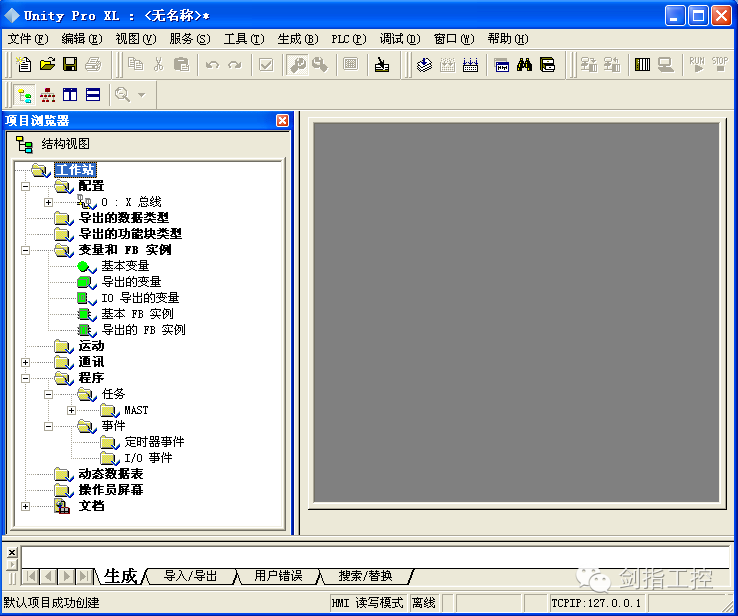This screenshot has width=738, height=616.
Task: Select 定时器事件 folder
Action: (x=154, y=442)
